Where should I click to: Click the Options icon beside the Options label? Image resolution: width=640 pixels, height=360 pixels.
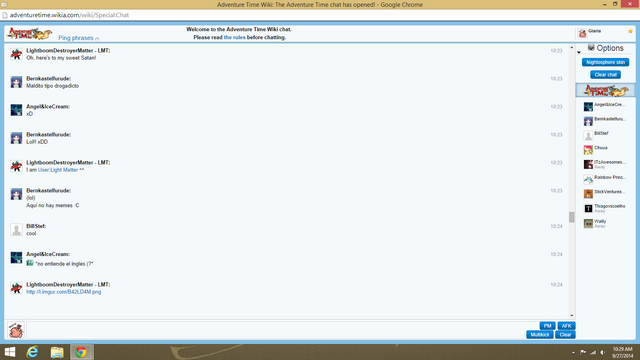coord(591,48)
